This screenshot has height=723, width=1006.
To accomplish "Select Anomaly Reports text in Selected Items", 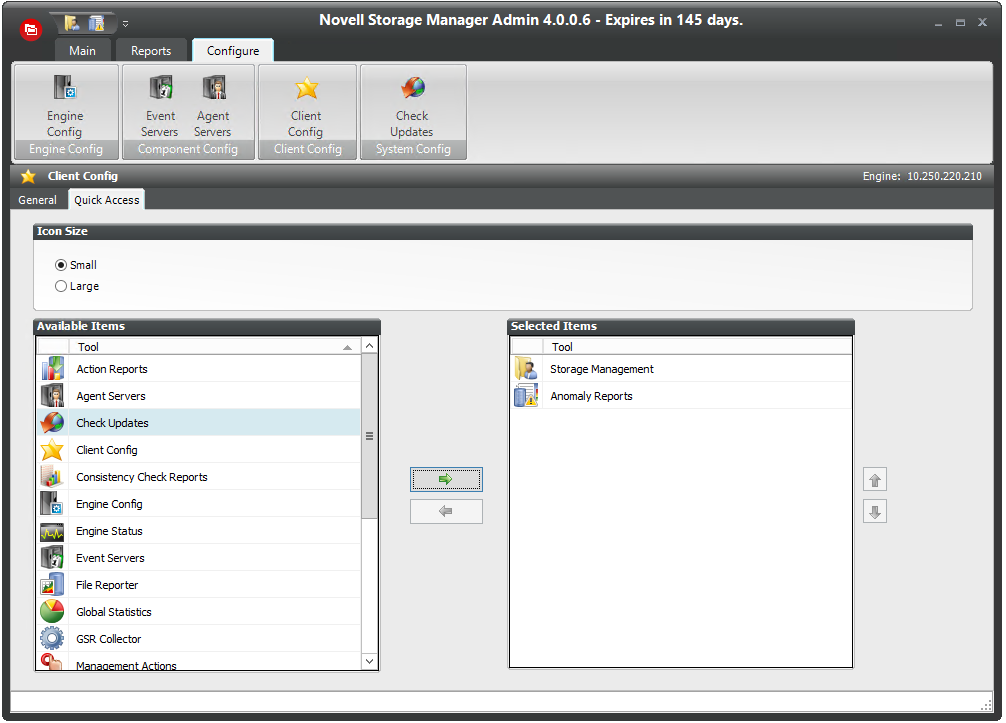I will [x=592, y=396].
